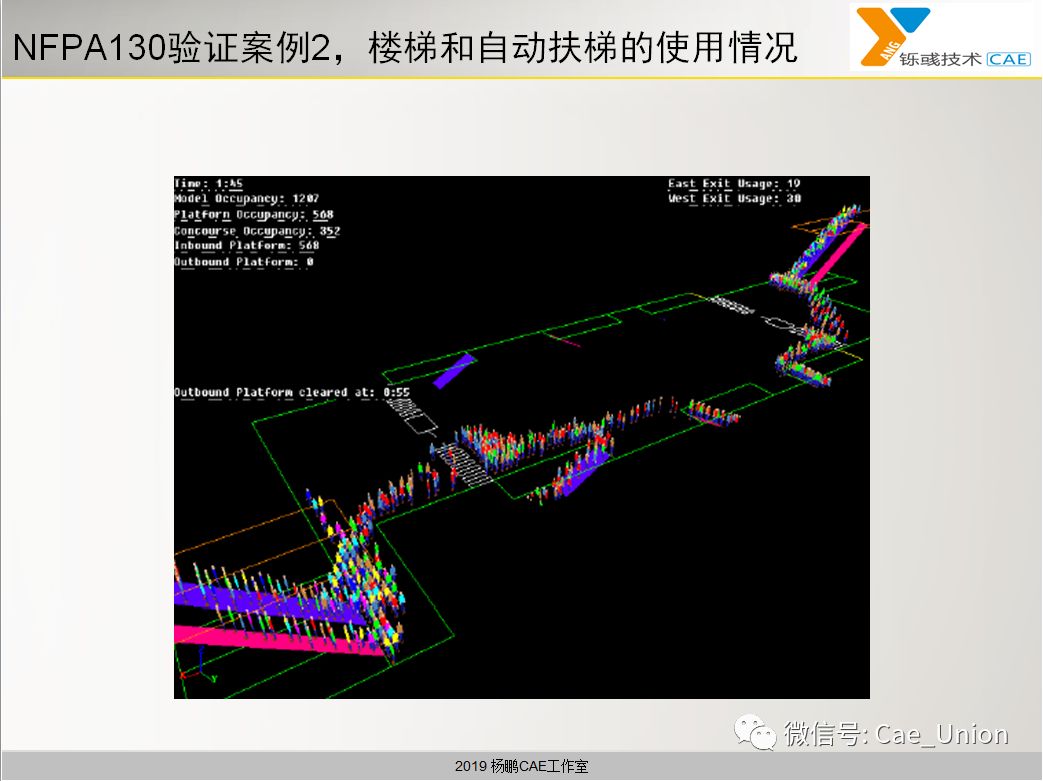Image resolution: width=1043 pixels, height=781 pixels.
Task: Click the company logo with CAE text
Action: click(x=942, y=37)
